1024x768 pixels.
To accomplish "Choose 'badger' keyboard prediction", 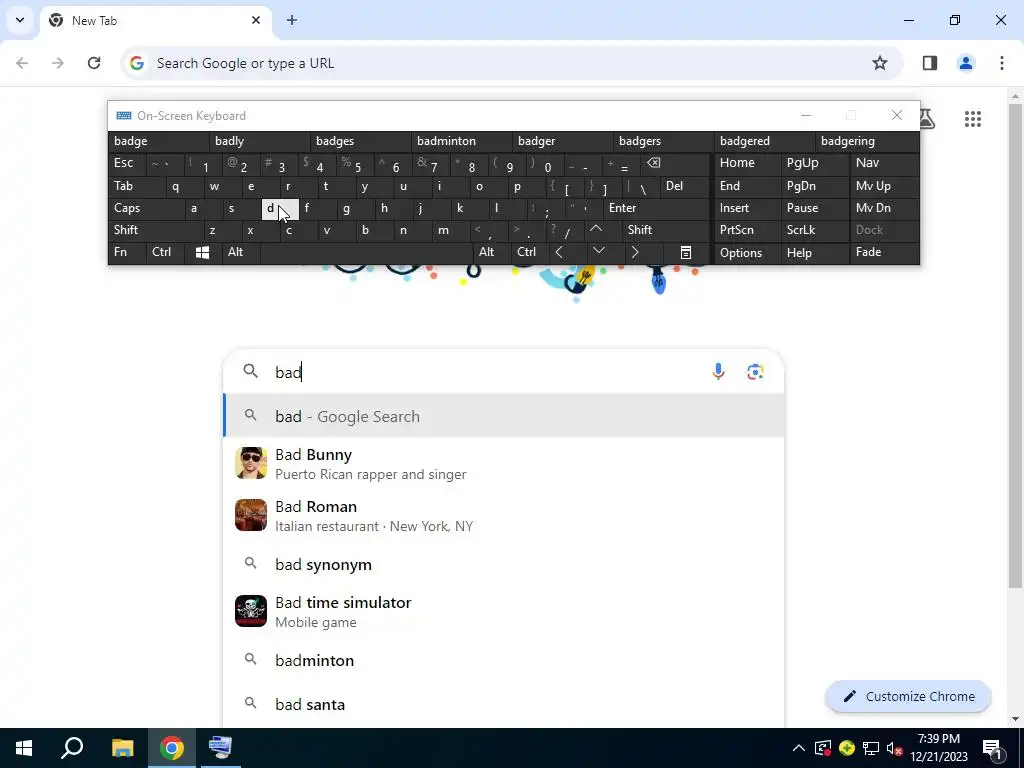I will (x=563, y=141).
